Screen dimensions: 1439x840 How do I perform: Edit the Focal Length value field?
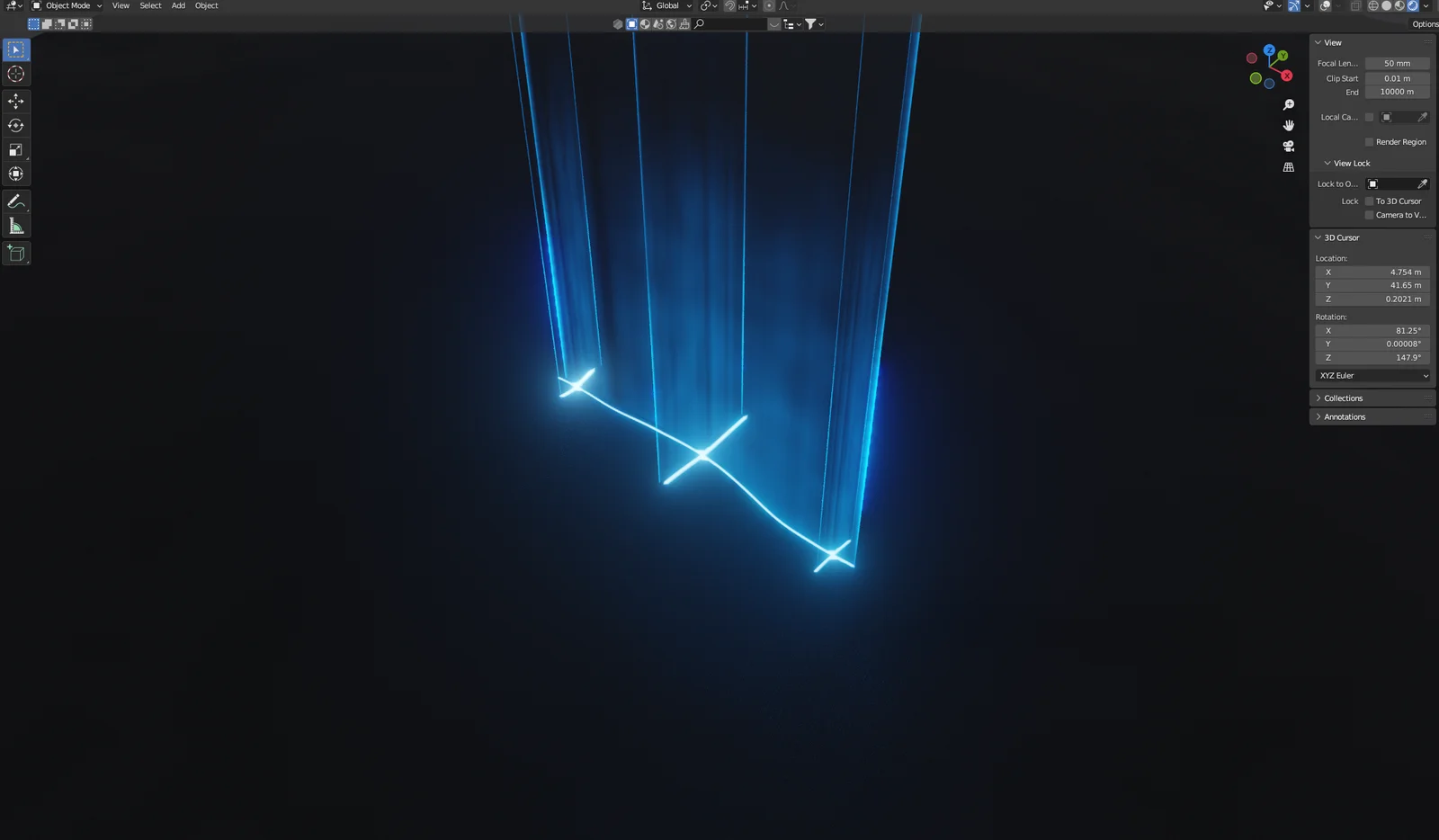[1396, 63]
